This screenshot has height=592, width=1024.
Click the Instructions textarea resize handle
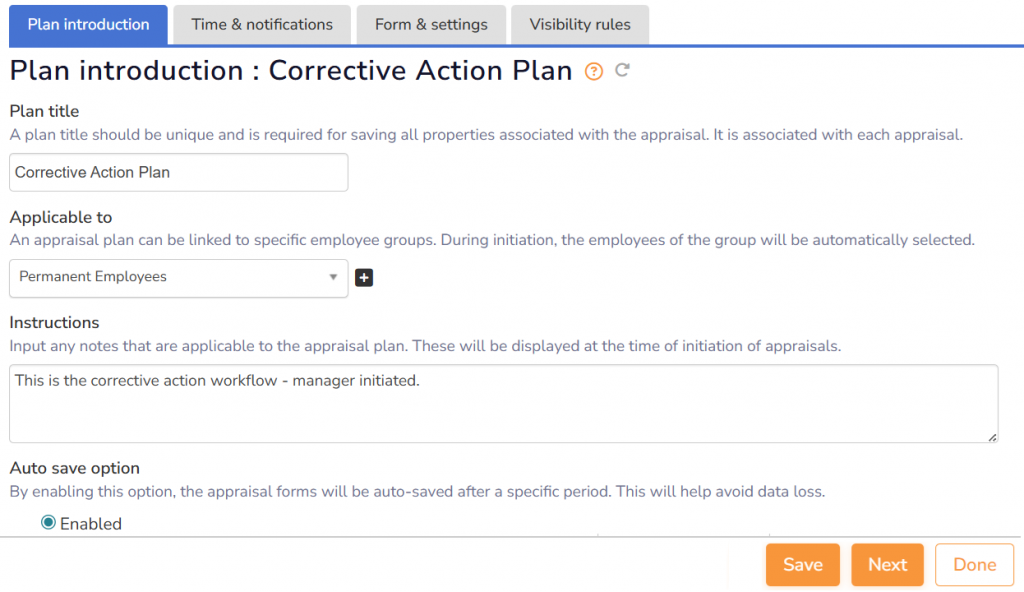[x=992, y=436]
